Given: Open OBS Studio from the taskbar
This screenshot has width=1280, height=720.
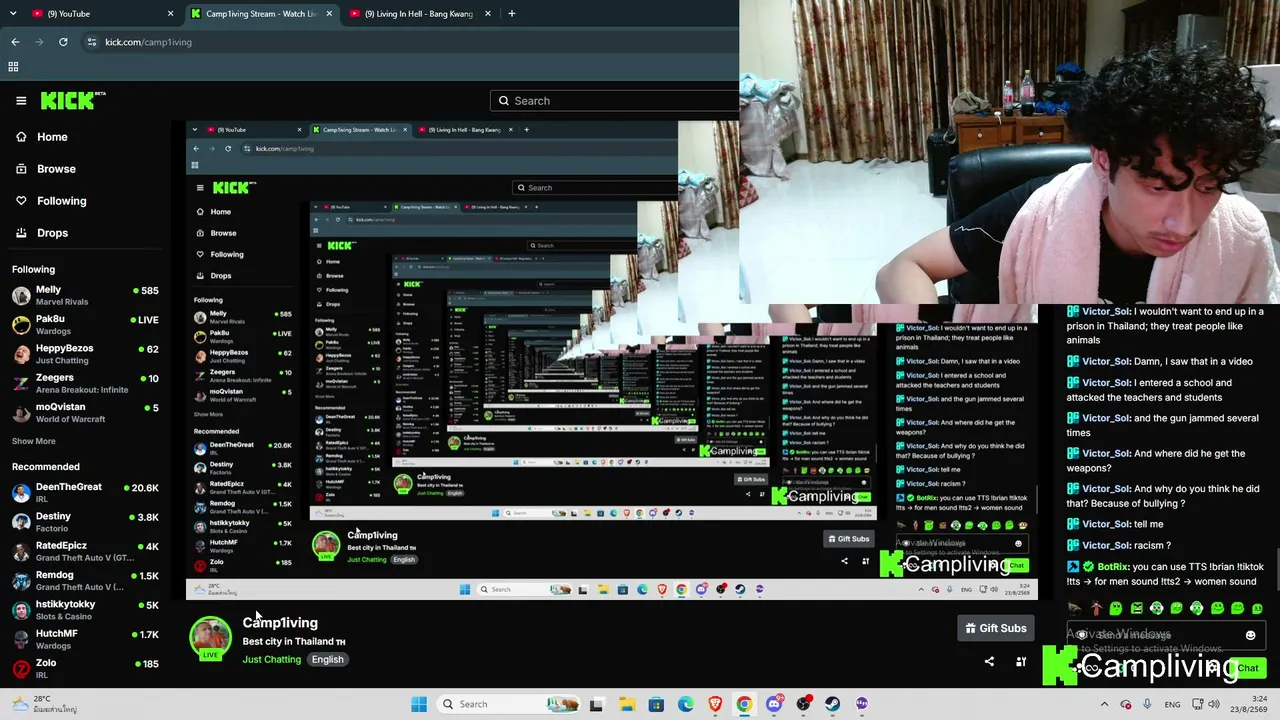Looking at the screenshot, I should pyautogui.click(x=803, y=704).
